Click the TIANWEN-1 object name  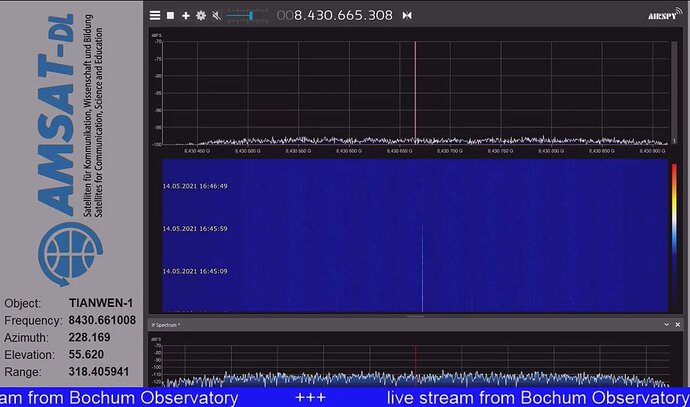coord(101,303)
